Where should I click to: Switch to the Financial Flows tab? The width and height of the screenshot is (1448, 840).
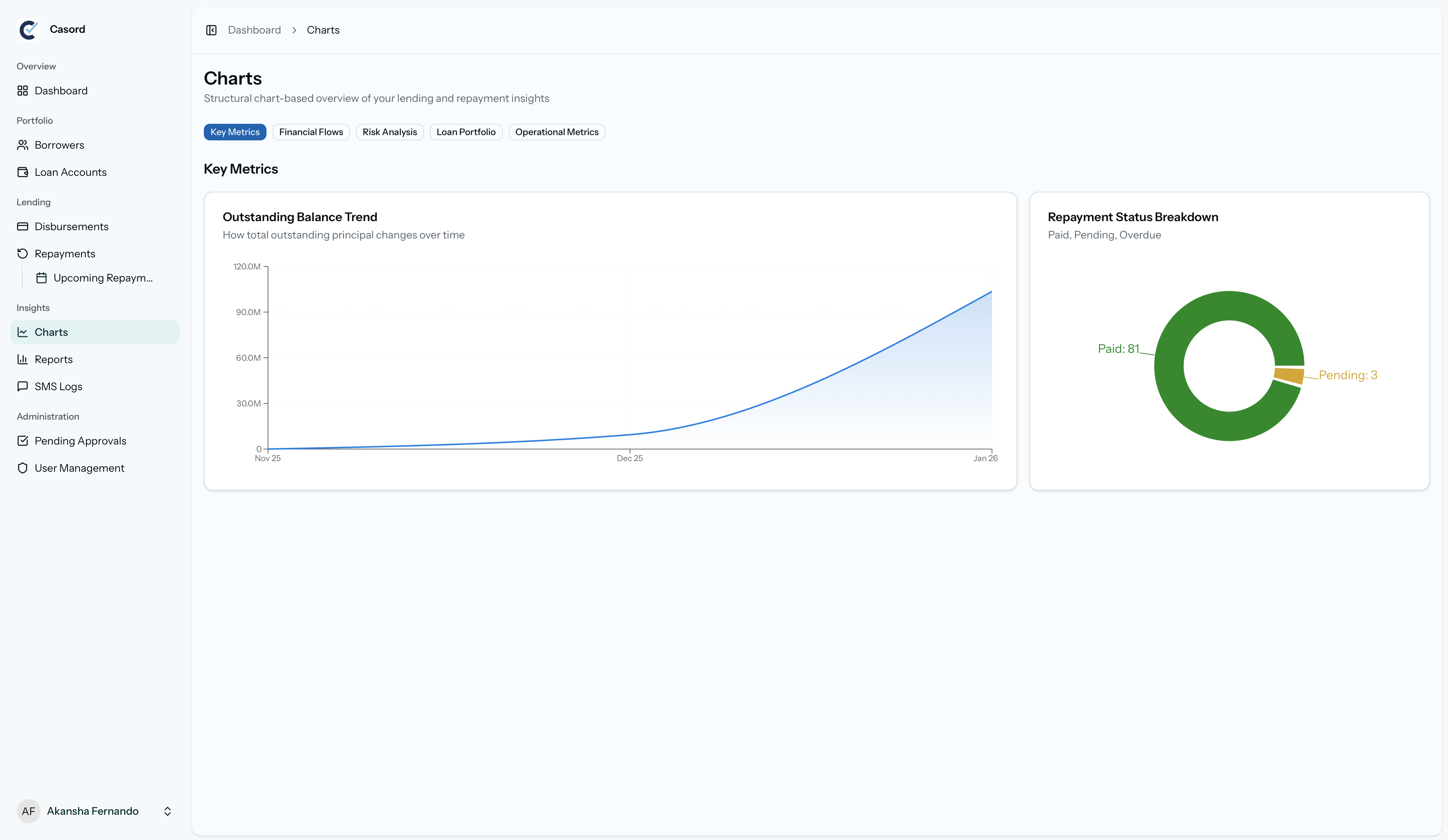click(x=311, y=132)
